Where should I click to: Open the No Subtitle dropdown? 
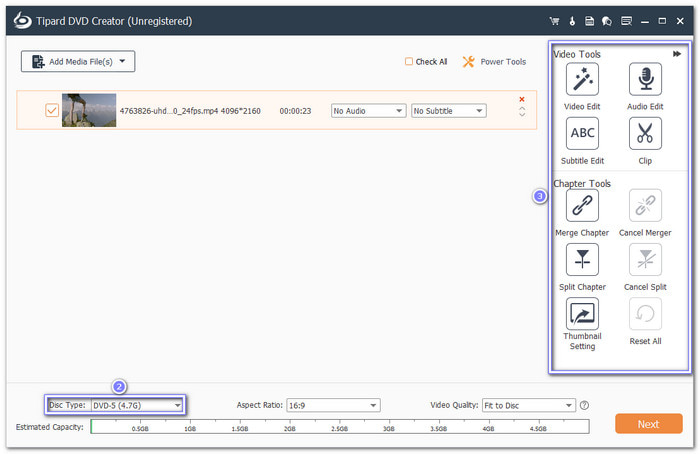449,111
